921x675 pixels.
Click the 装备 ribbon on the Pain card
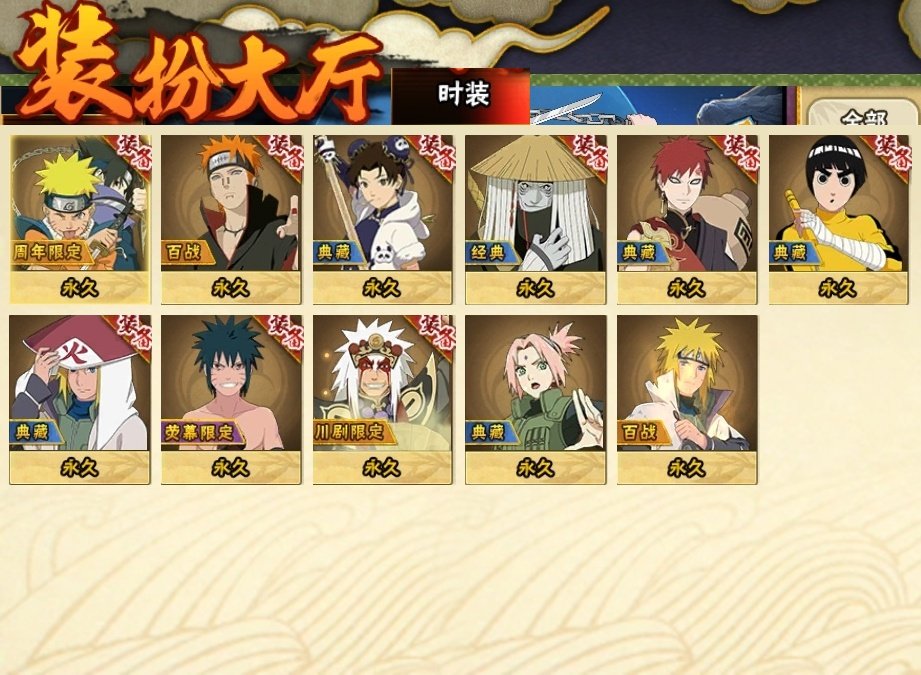[285, 152]
